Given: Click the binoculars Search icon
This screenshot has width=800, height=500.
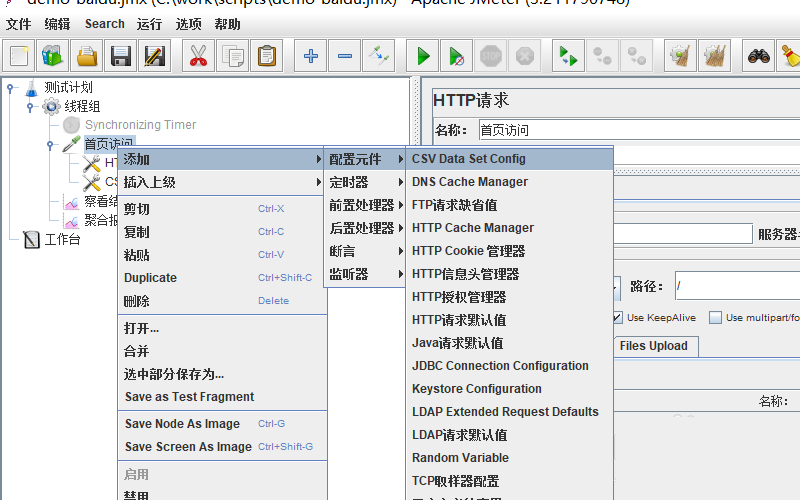Looking at the screenshot, I should (x=759, y=56).
